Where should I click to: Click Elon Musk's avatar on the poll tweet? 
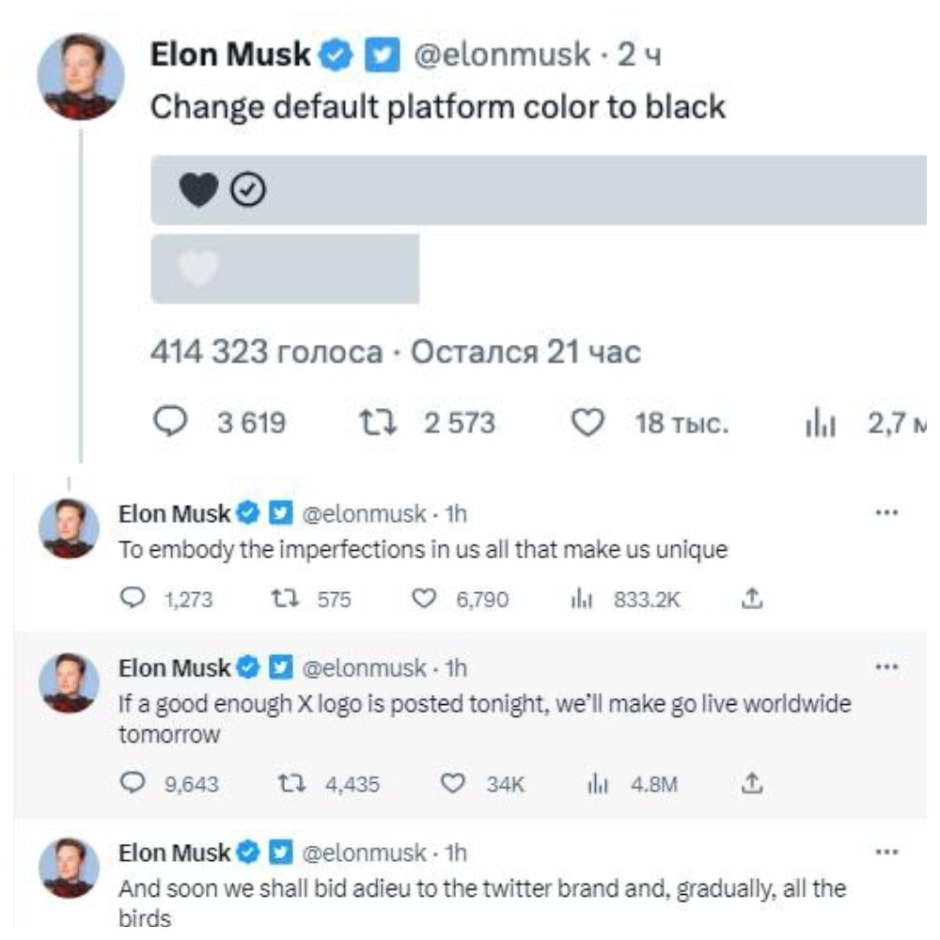pos(81,76)
